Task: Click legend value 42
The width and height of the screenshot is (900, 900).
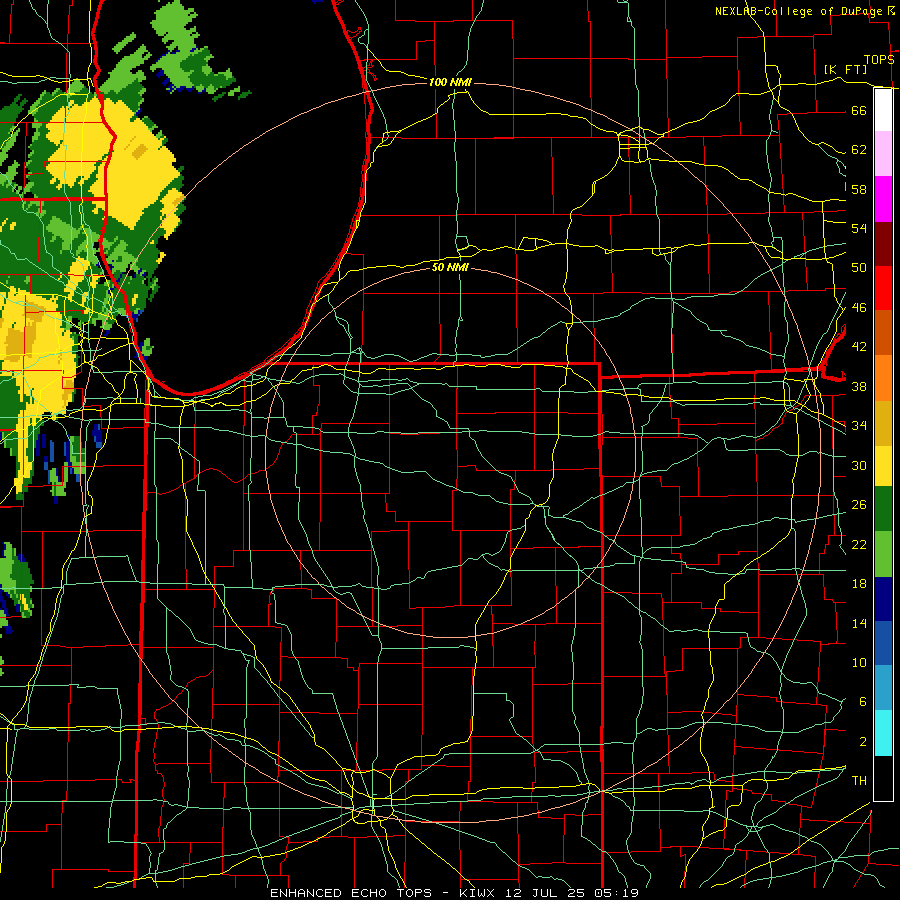Action: [x=859, y=346]
